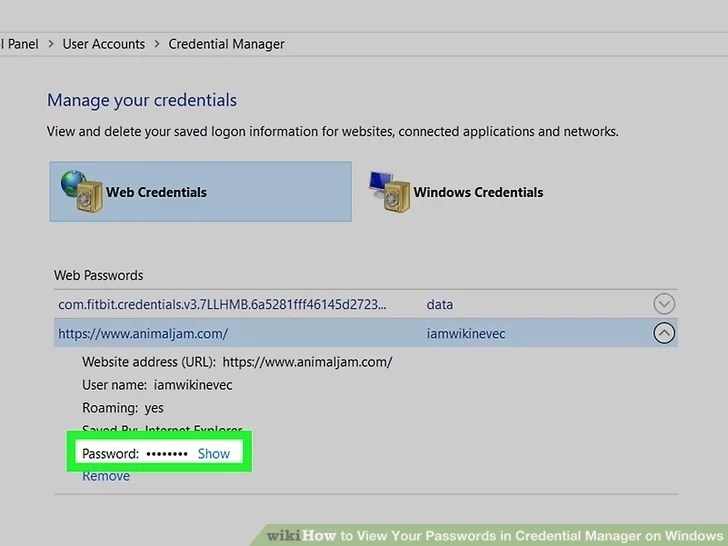
Task: Click the masked password dots
Action: (167, 453)
